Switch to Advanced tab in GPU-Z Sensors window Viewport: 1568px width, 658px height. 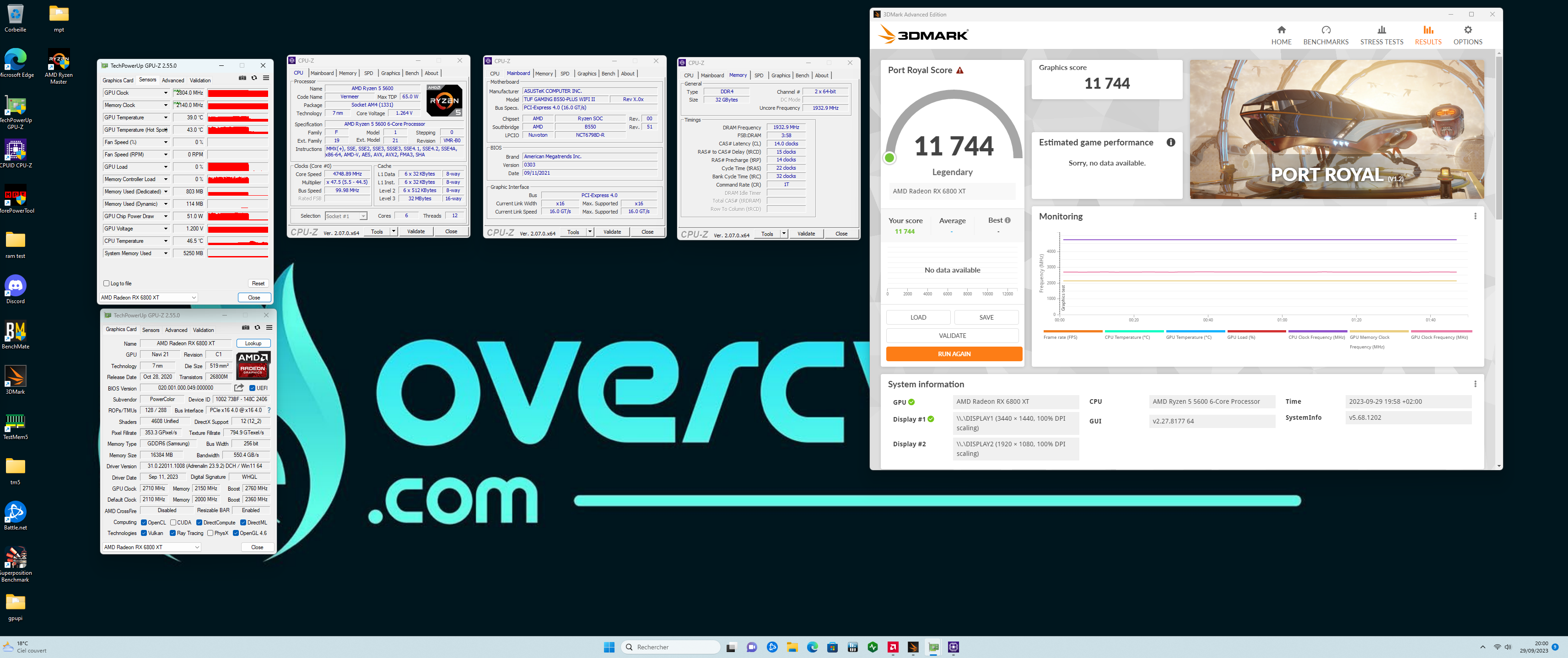[x=173, y=80]
